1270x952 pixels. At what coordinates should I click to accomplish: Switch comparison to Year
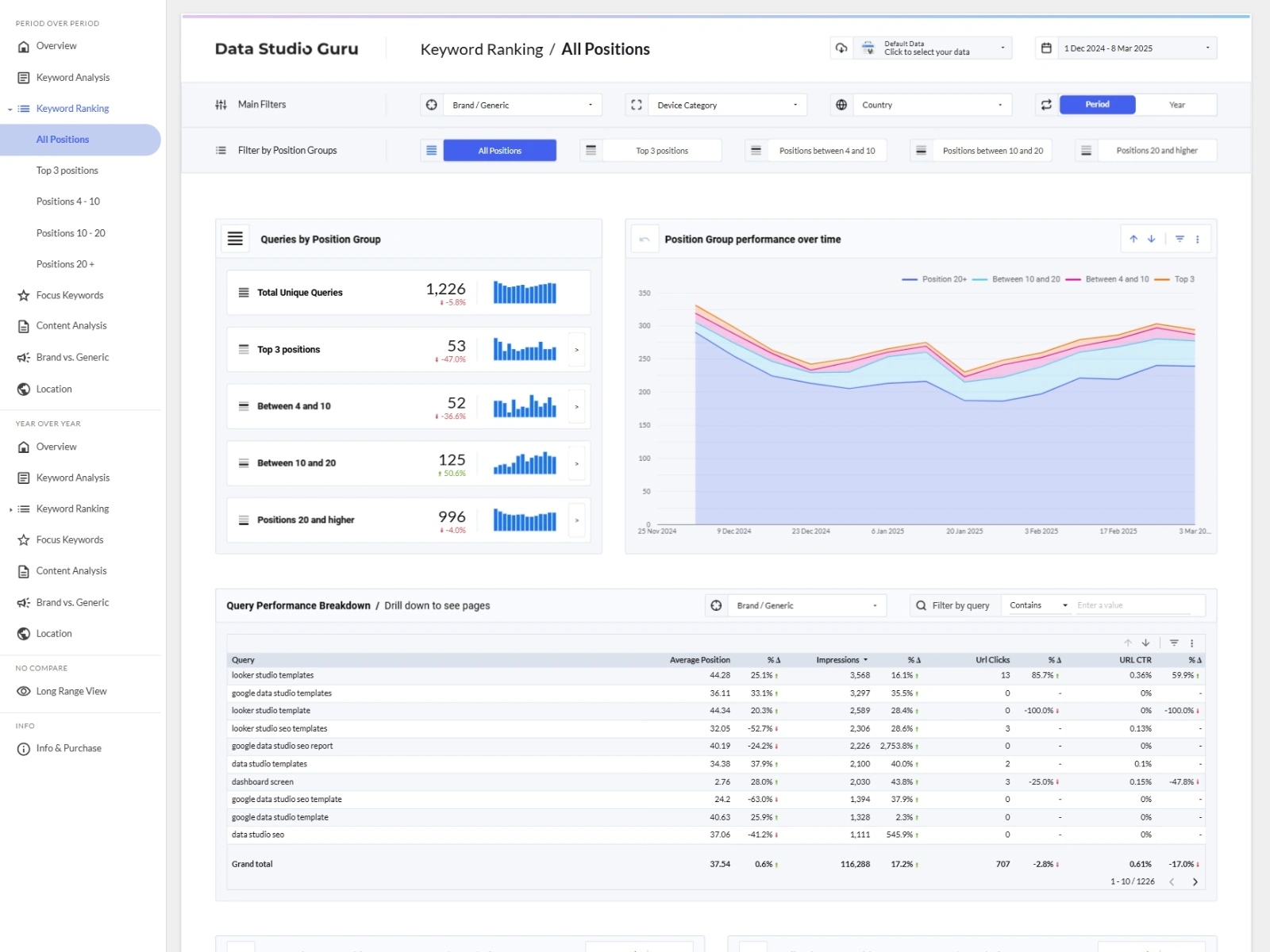coord(1176,105)
